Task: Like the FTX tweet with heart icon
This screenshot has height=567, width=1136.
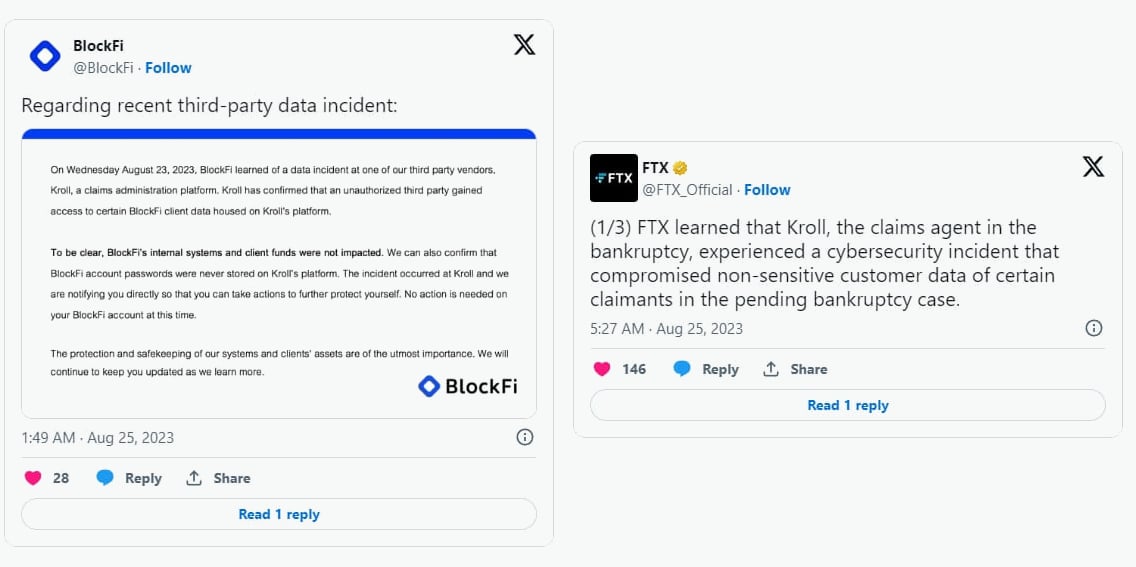Action: tap(602, 369)
